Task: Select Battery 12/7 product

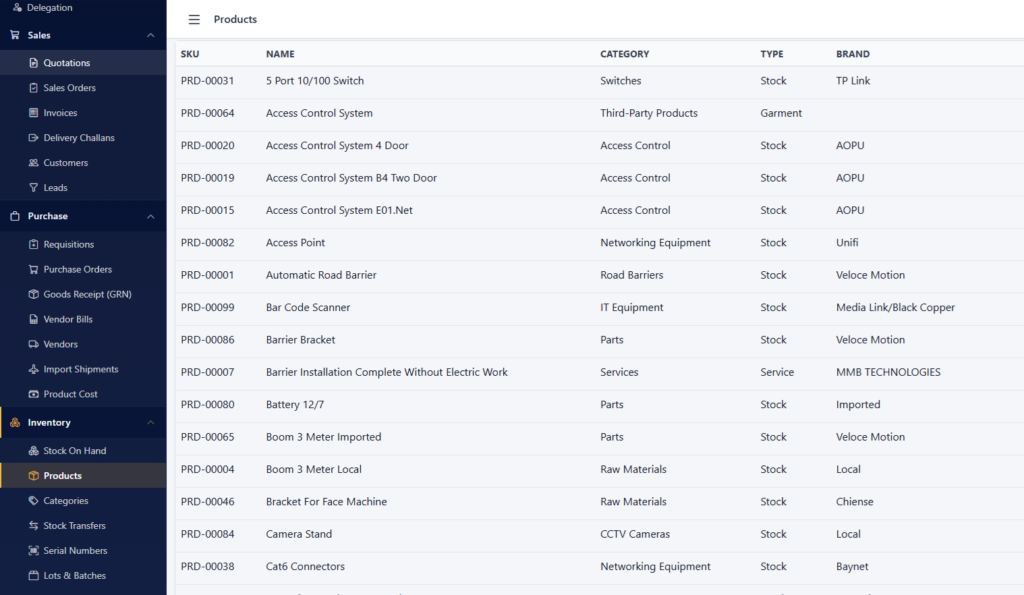Action: [x=295, y=404]
